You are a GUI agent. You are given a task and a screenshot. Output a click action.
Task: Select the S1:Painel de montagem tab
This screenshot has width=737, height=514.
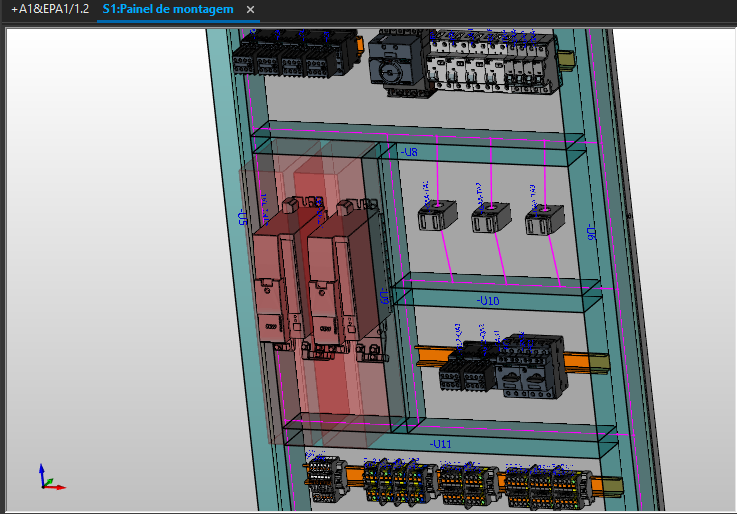coord(168,9)
